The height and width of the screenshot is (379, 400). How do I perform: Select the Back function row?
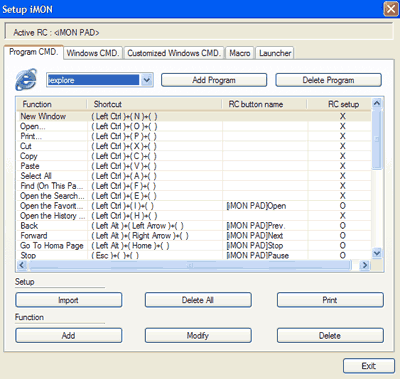coord(194,226)
